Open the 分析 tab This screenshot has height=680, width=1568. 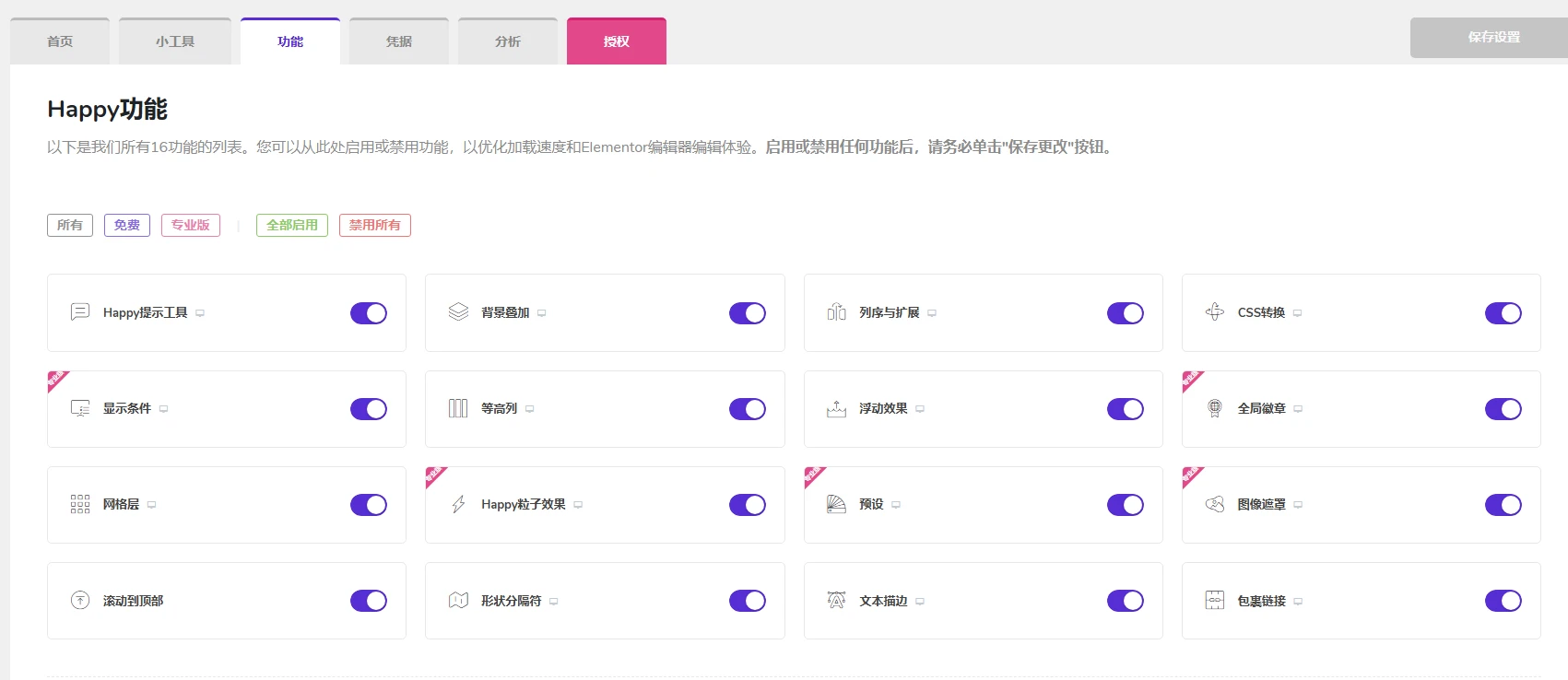coord(508,41)
